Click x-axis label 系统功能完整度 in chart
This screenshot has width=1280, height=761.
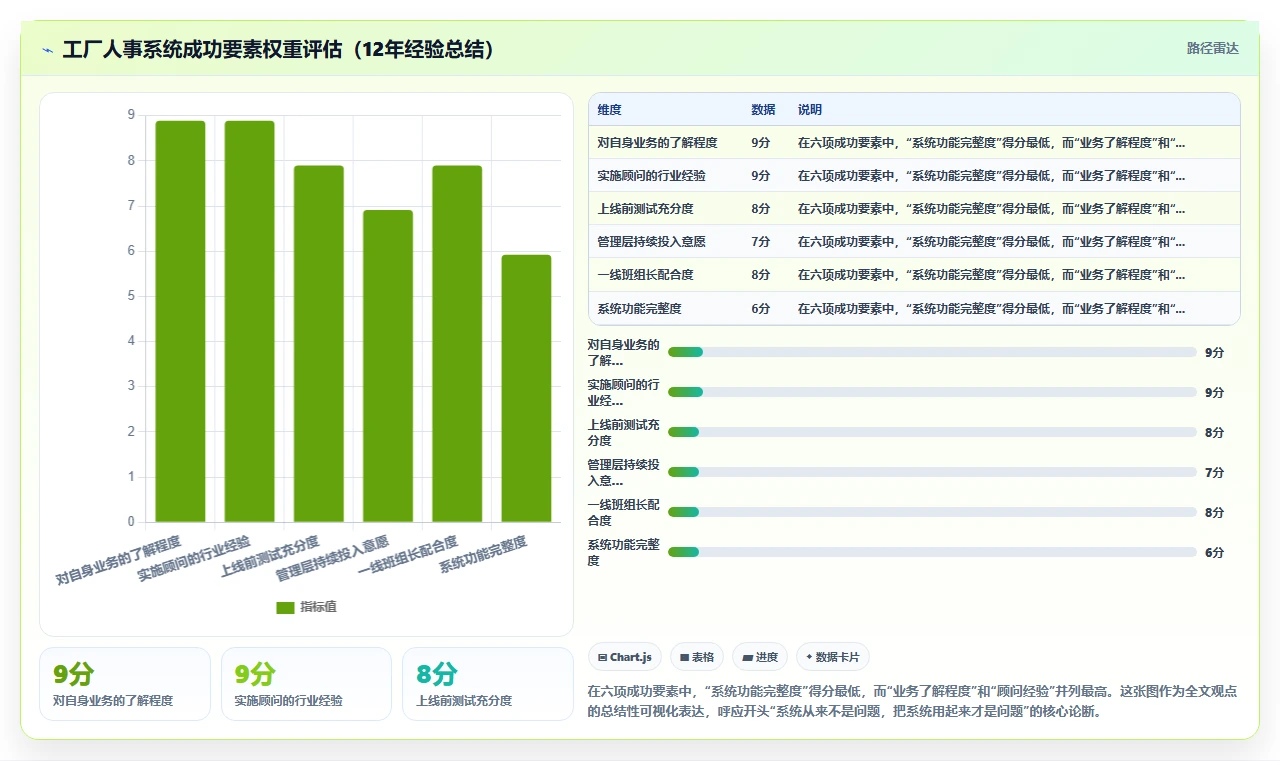click(x=484, y=554)
